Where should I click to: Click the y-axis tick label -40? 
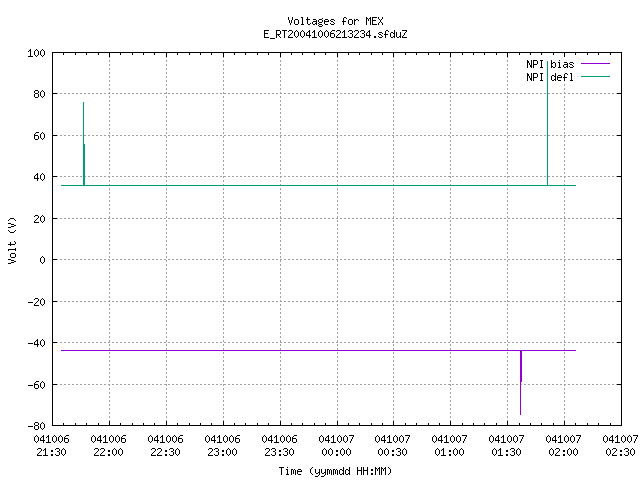(x=36, y=343)
